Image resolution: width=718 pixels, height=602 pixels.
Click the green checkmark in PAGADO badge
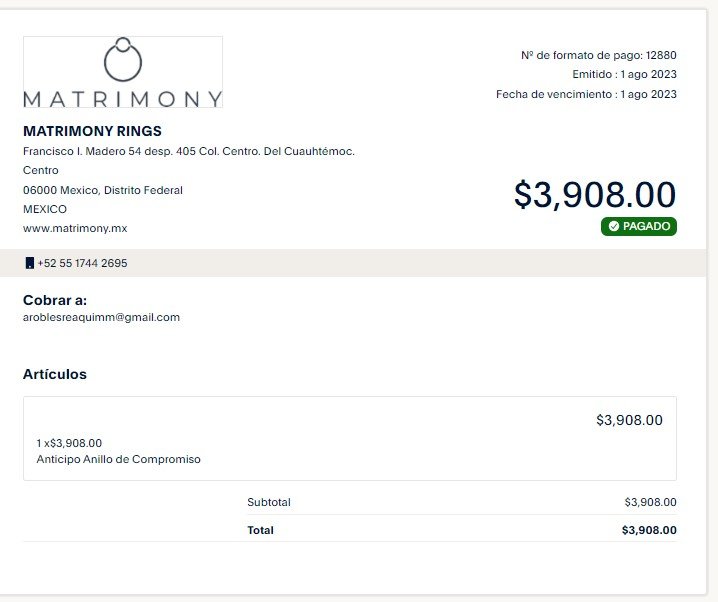[x=614, y=226]
